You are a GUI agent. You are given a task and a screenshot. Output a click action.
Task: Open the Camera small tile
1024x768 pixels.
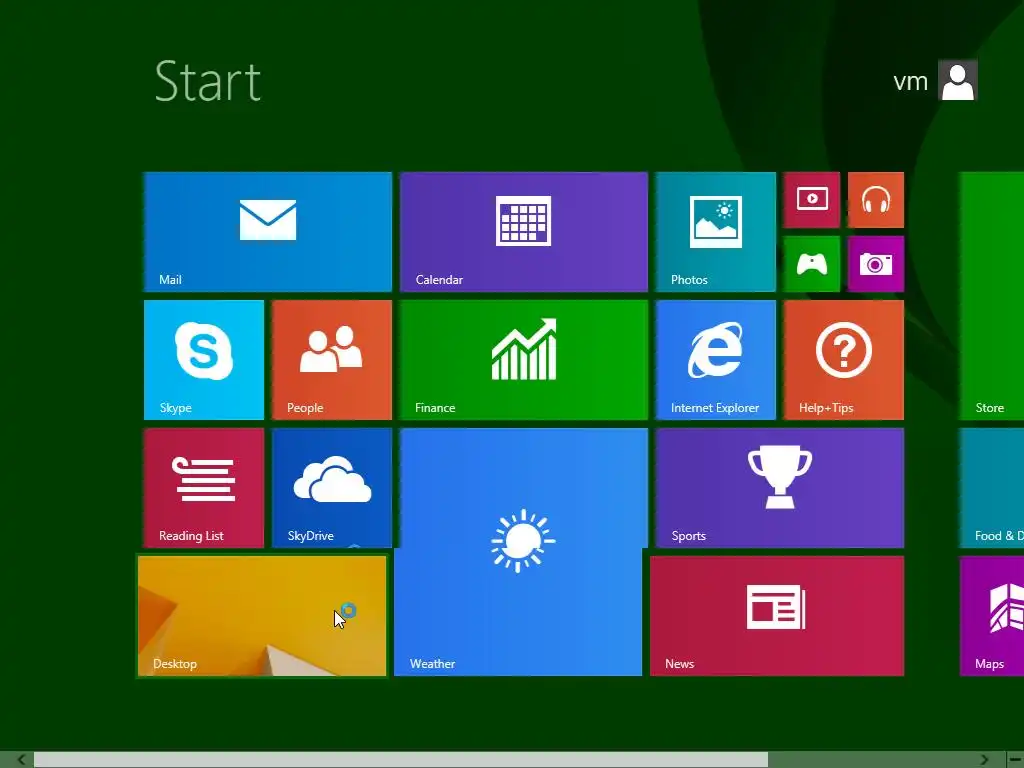pyautogui.click(x=876, y=264)
